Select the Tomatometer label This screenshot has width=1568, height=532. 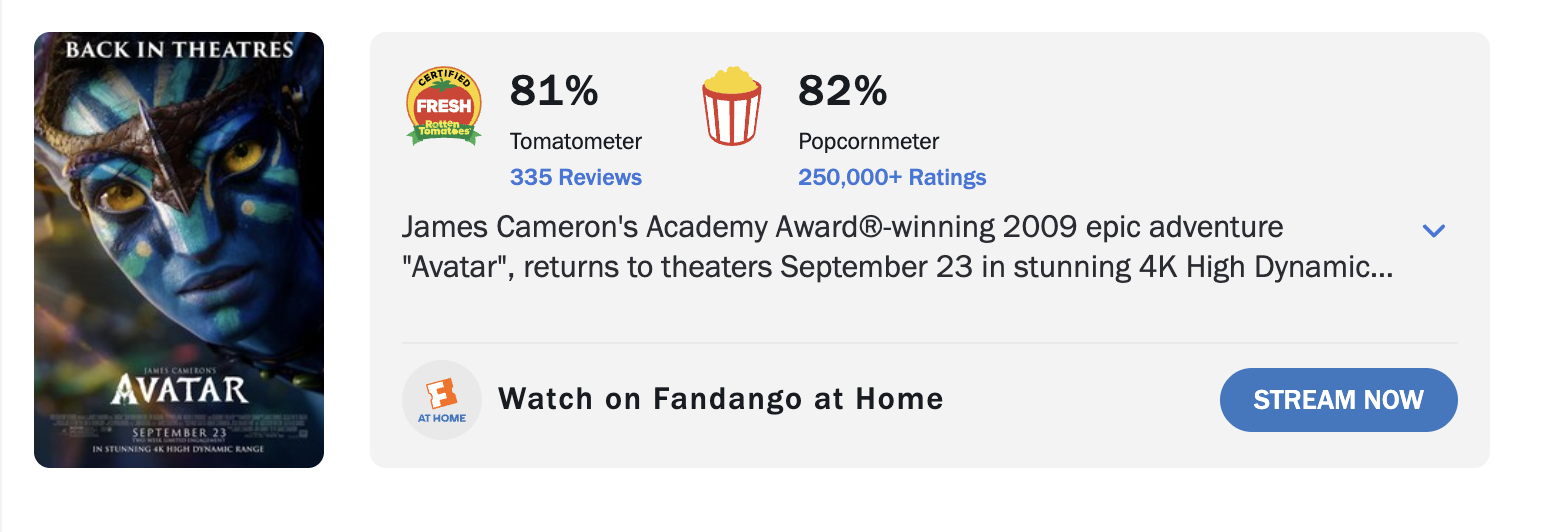(x=576, y=141)
